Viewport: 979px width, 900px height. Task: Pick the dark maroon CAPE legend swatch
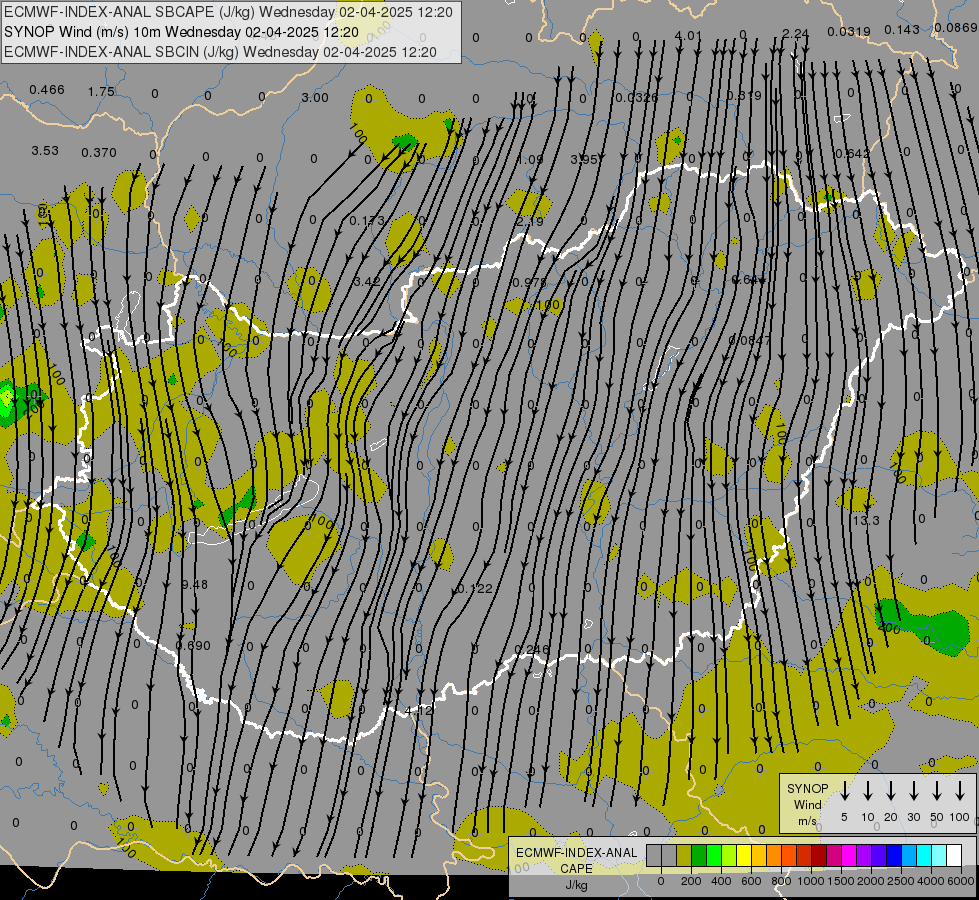pos(819,856)
